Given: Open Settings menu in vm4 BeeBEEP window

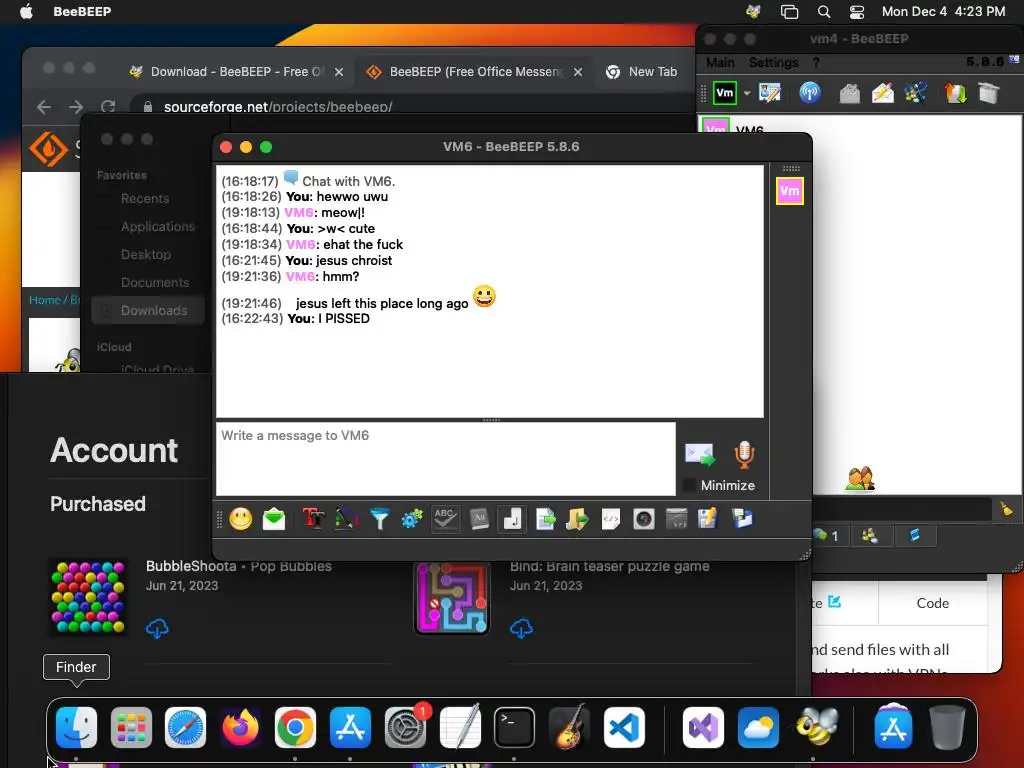Looking at the screenshot, I should [x=774, y=63].
